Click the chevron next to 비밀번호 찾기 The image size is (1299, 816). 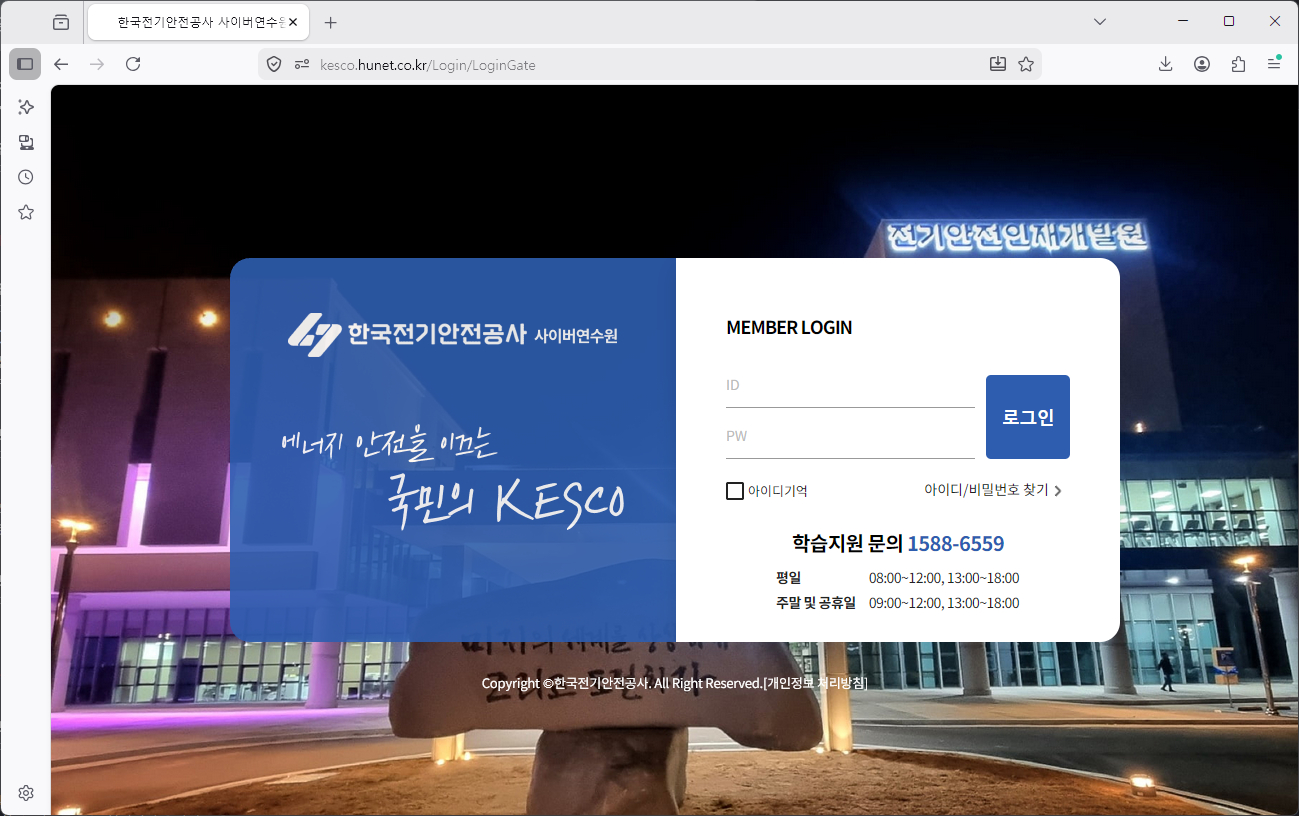(1058, 491)
